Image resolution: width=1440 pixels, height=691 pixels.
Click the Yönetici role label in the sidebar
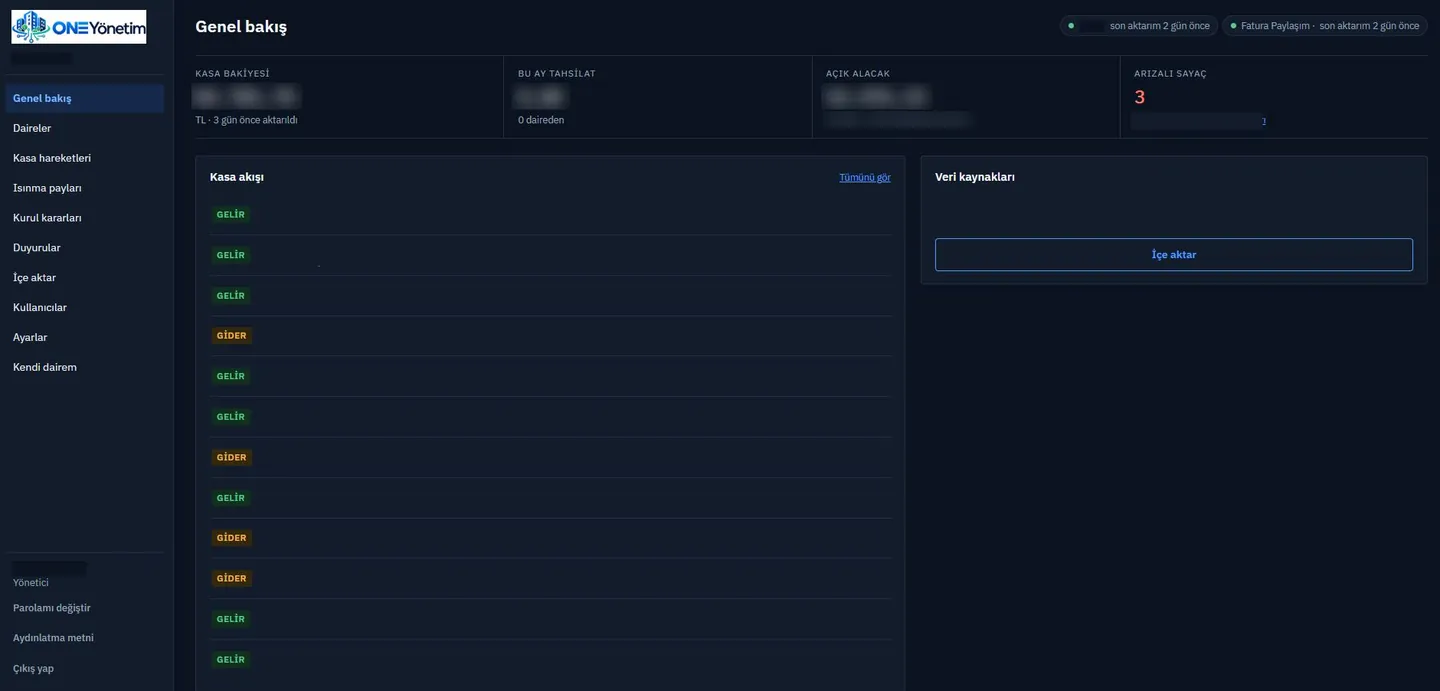pyautogui.click(x=31, y=583)
